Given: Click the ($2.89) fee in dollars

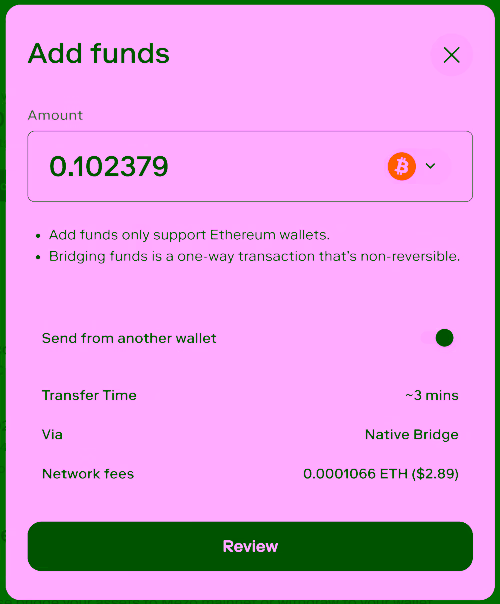Looking at the screenshot, I should 435,473.
